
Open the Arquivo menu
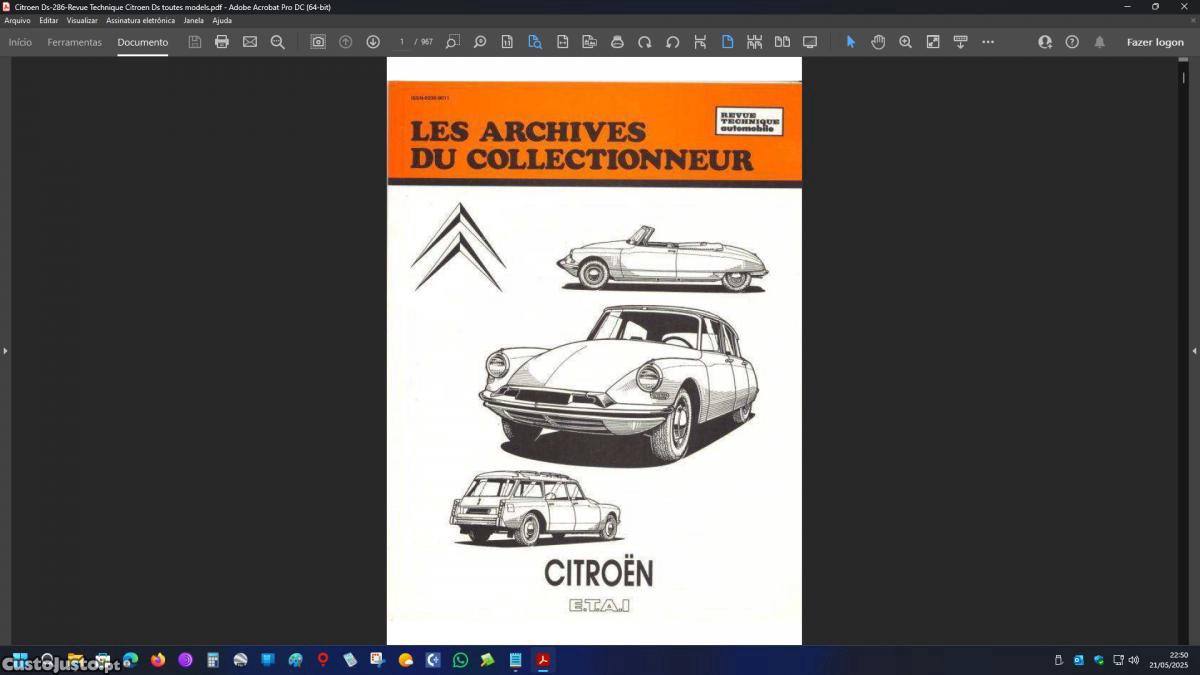click(x=17, y=20)
